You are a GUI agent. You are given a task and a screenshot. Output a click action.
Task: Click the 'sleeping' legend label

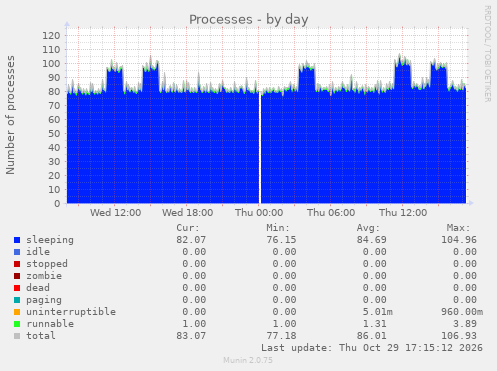(50, 240)
